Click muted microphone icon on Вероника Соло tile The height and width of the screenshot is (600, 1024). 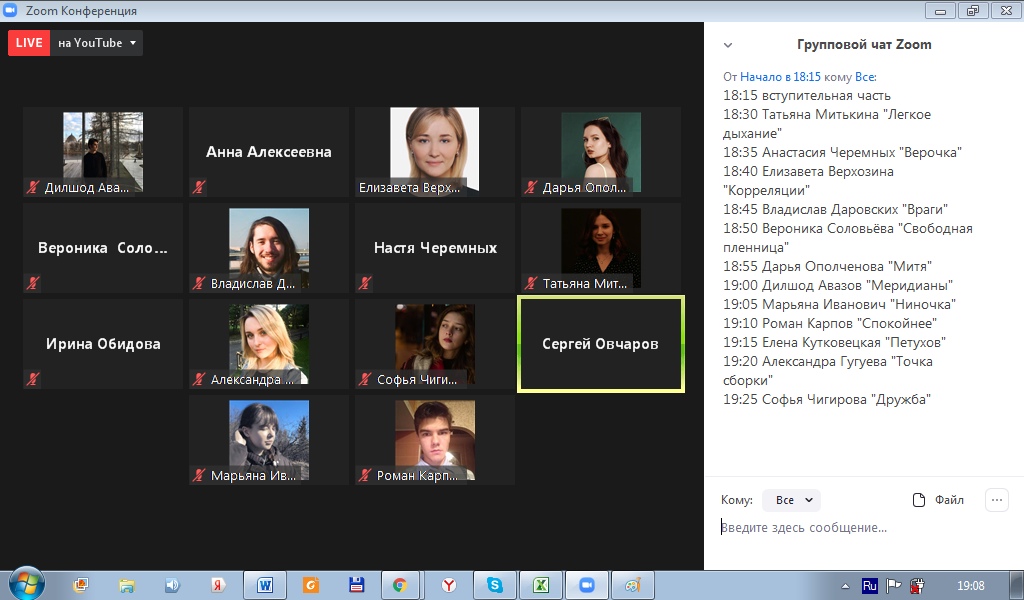[x=33, y=283]
